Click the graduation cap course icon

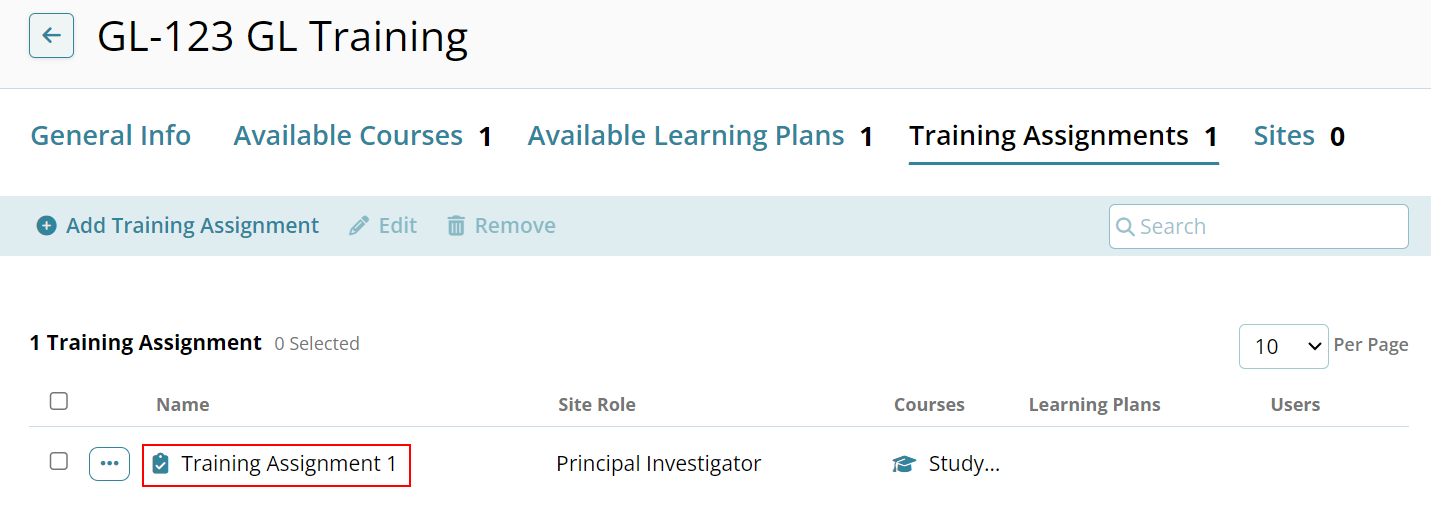904,464
